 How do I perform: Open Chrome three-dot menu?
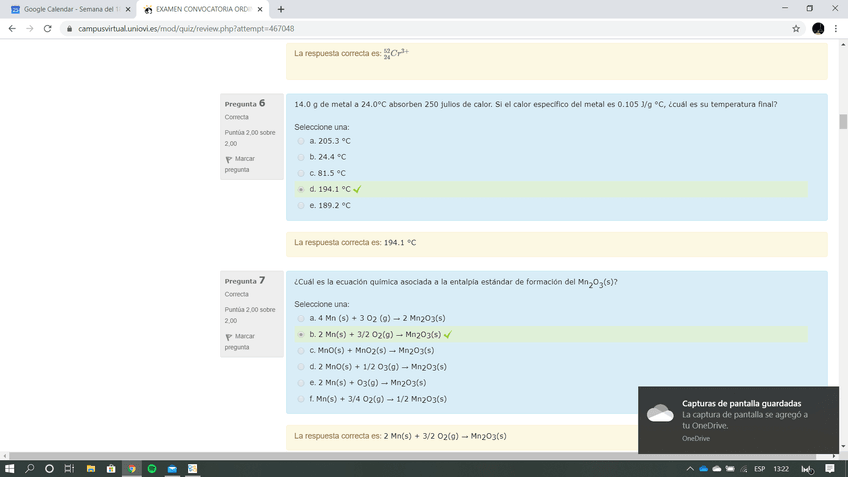click(x=836, y=29)
